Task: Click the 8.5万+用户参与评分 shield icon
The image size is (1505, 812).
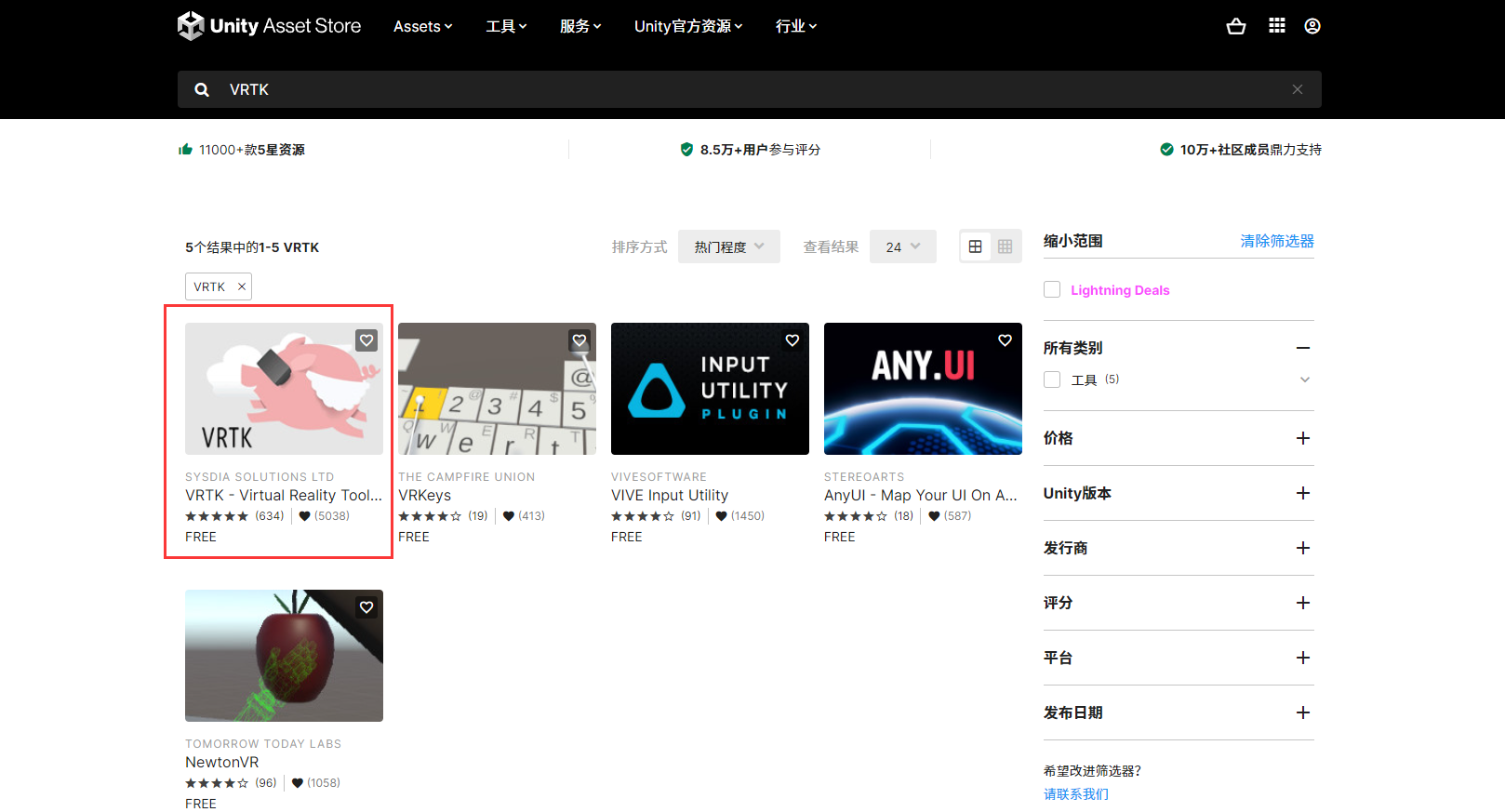Action: pos(687,149)
